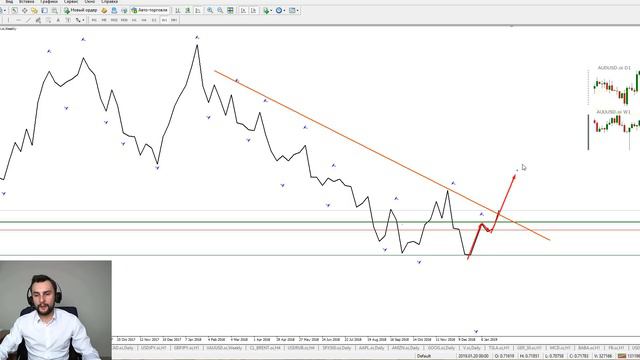Image resolution: width=640 pixels, height=360 pixels.
Task: Open the Вставка menu
Action: [x=27, y=2]
